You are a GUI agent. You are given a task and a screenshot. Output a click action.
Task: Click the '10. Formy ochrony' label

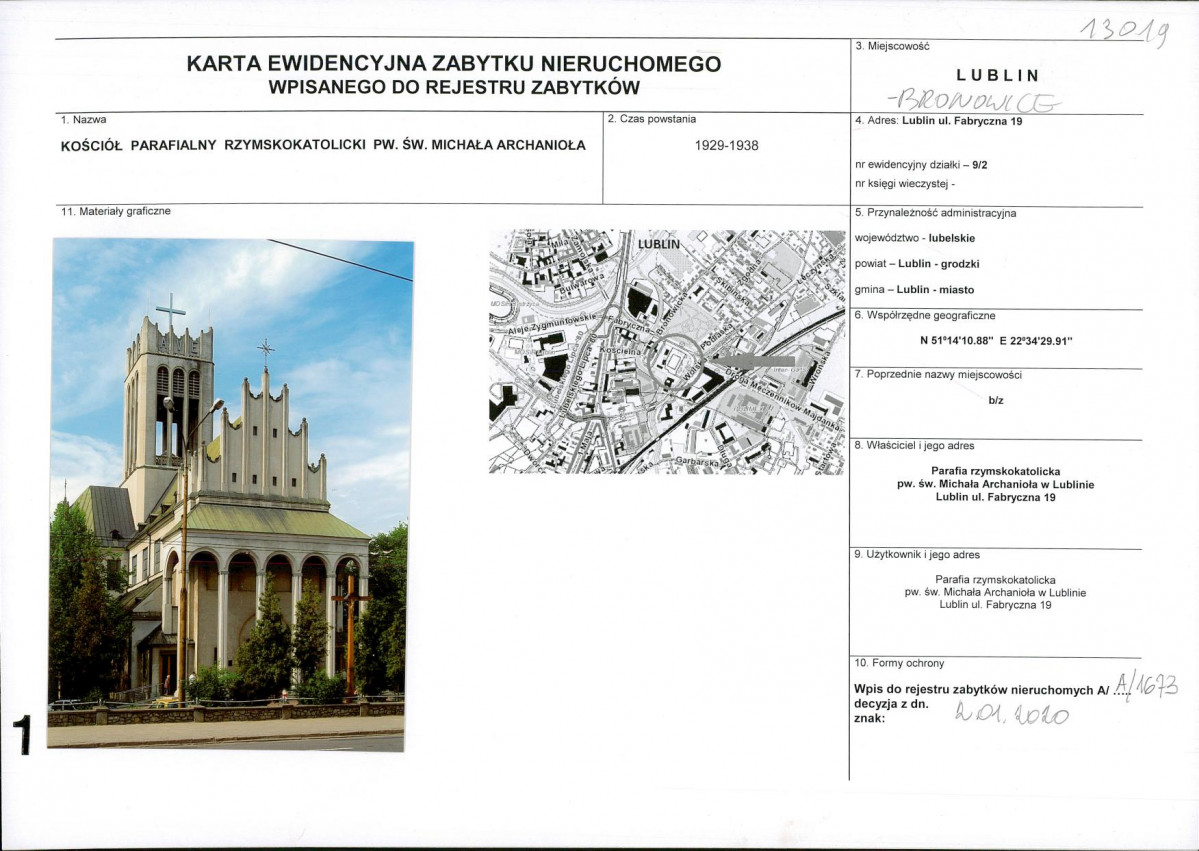click(x=899, y=663)
